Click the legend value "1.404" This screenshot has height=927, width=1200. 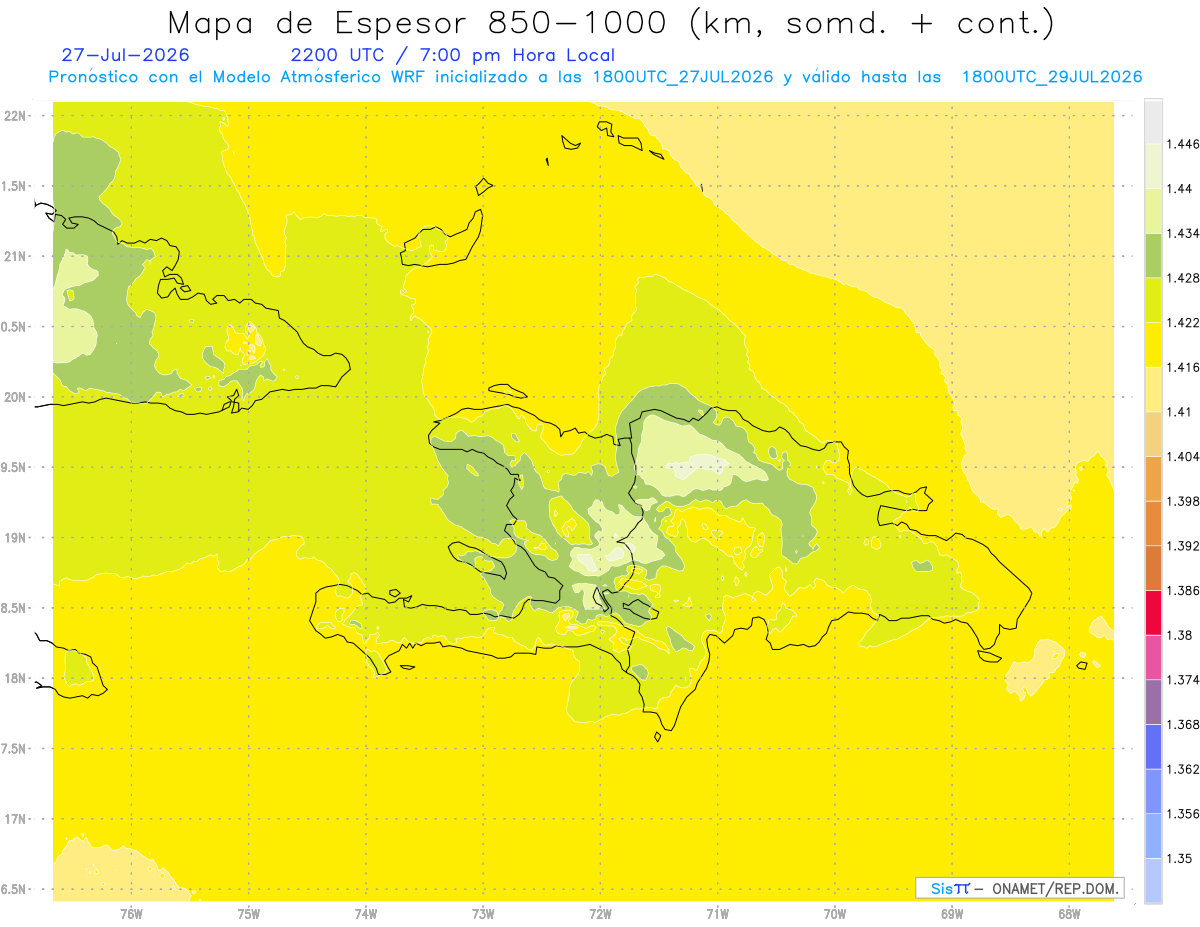pyautogui.click(x=1182, y=456)
